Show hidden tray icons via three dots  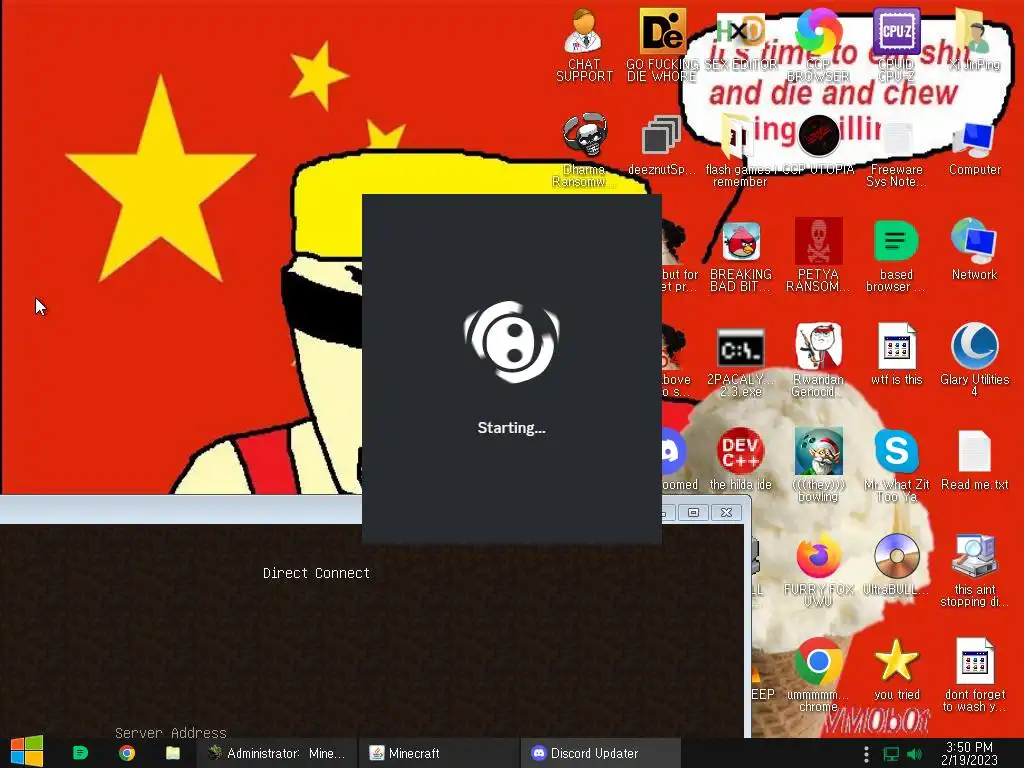866,754
